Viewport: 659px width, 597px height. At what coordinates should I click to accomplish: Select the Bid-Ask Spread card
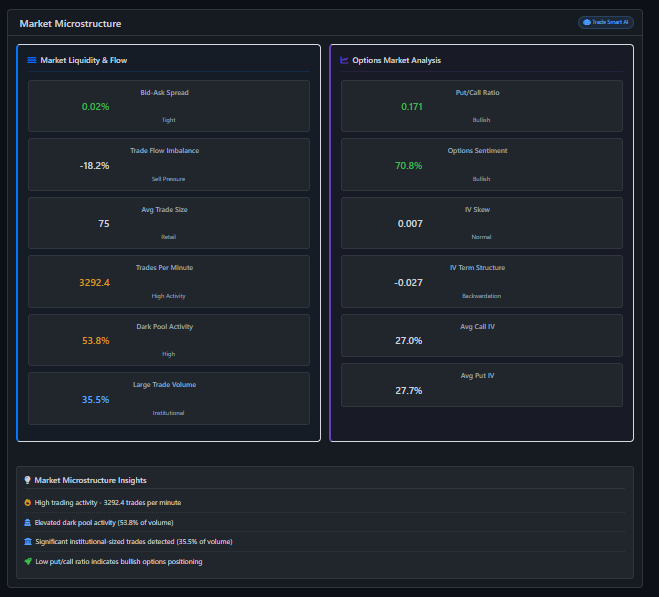pyautogui.click(x=168, y=106)
